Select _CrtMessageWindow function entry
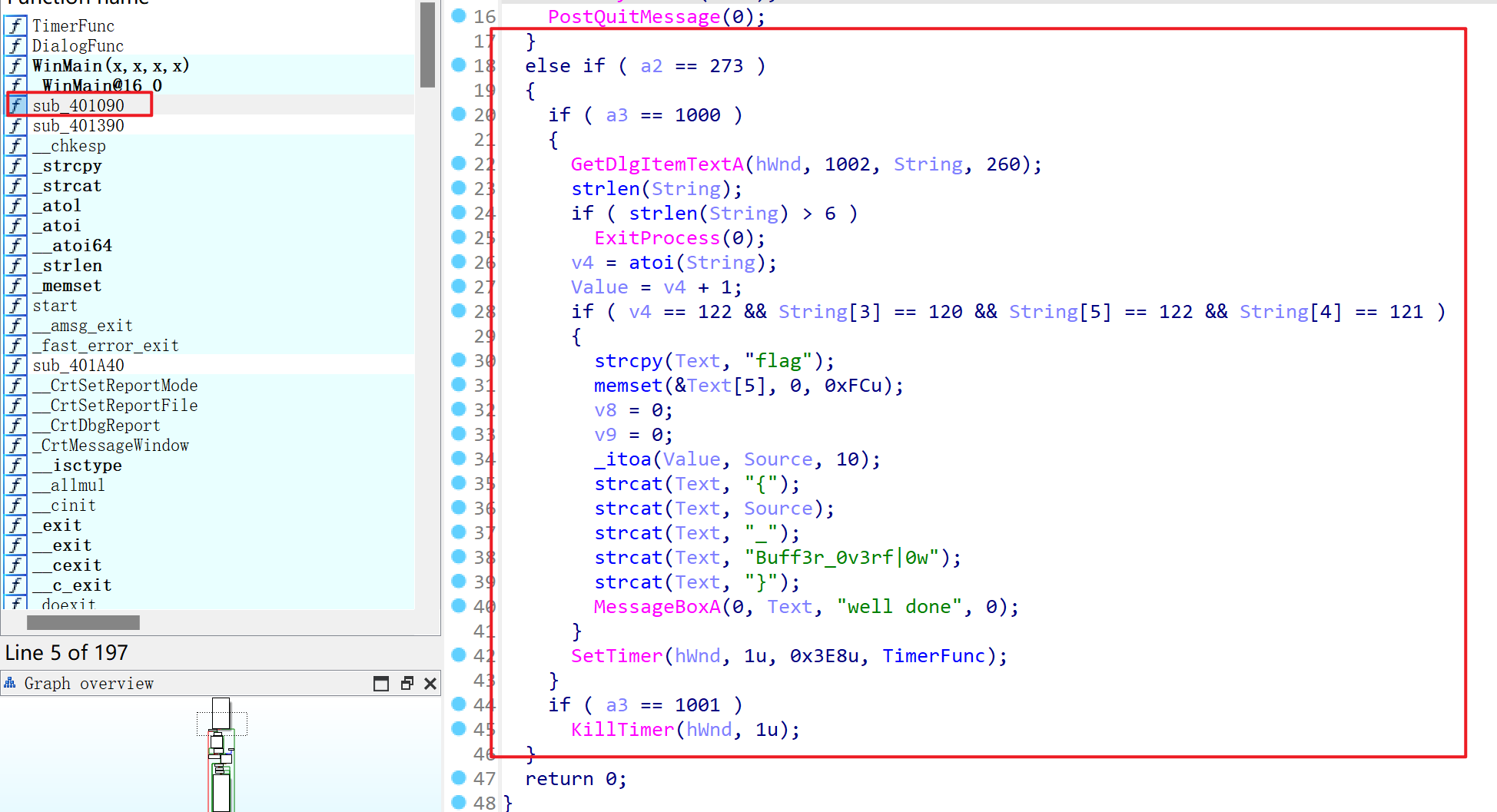Screen dimensions: 1497x812 click(111, 445)
